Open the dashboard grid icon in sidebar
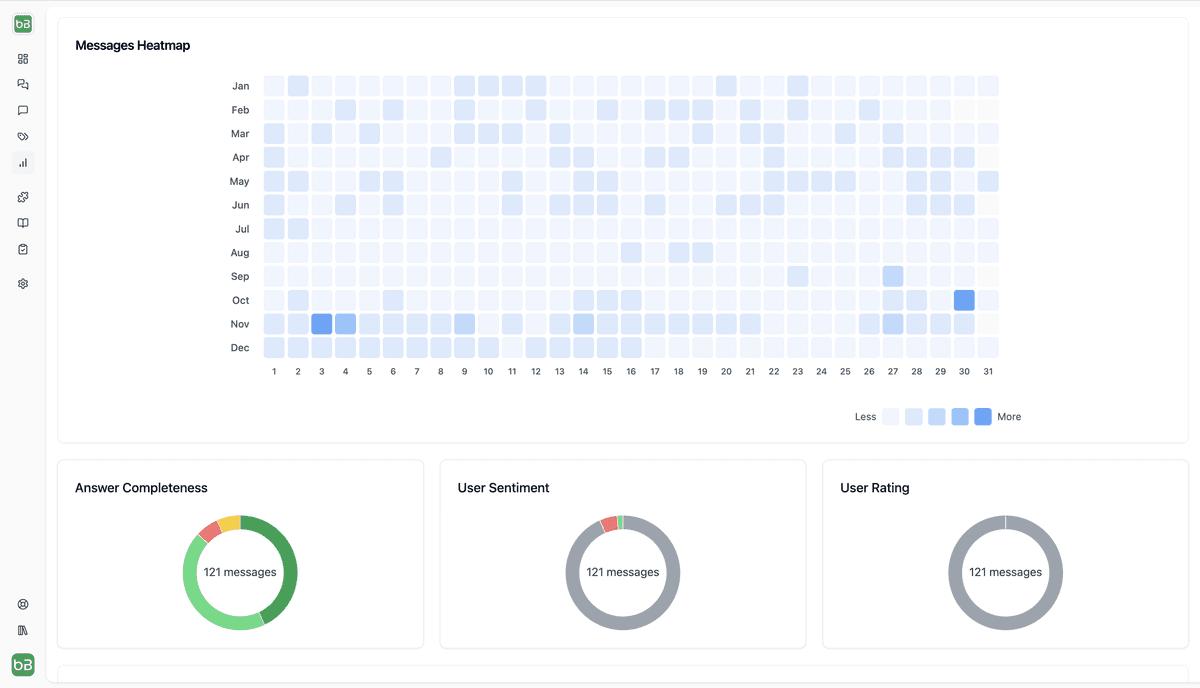Screen dimensions: 1200x688 point(23,59)
